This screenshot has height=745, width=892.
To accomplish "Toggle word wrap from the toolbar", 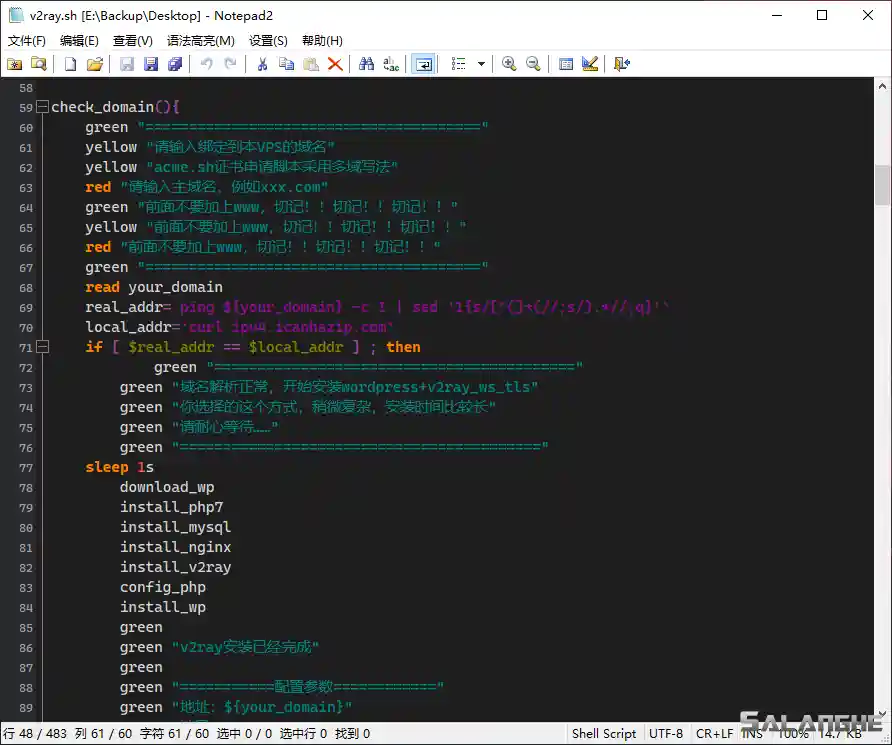I will (x=423, y=64).
